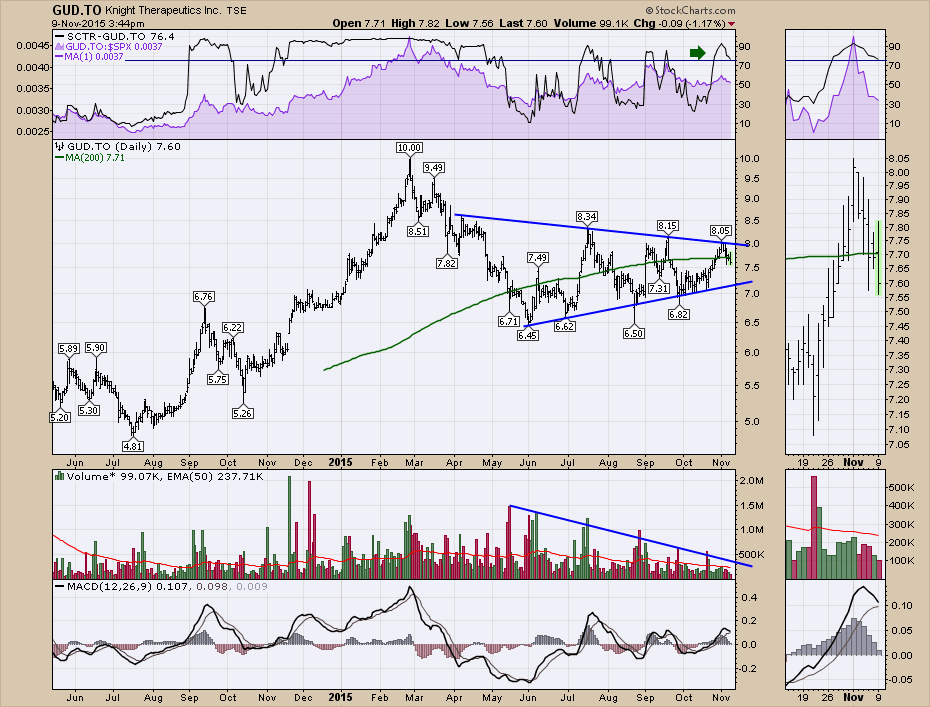
Task: Select the 8.34 July high label
Action: pos(587,217)
